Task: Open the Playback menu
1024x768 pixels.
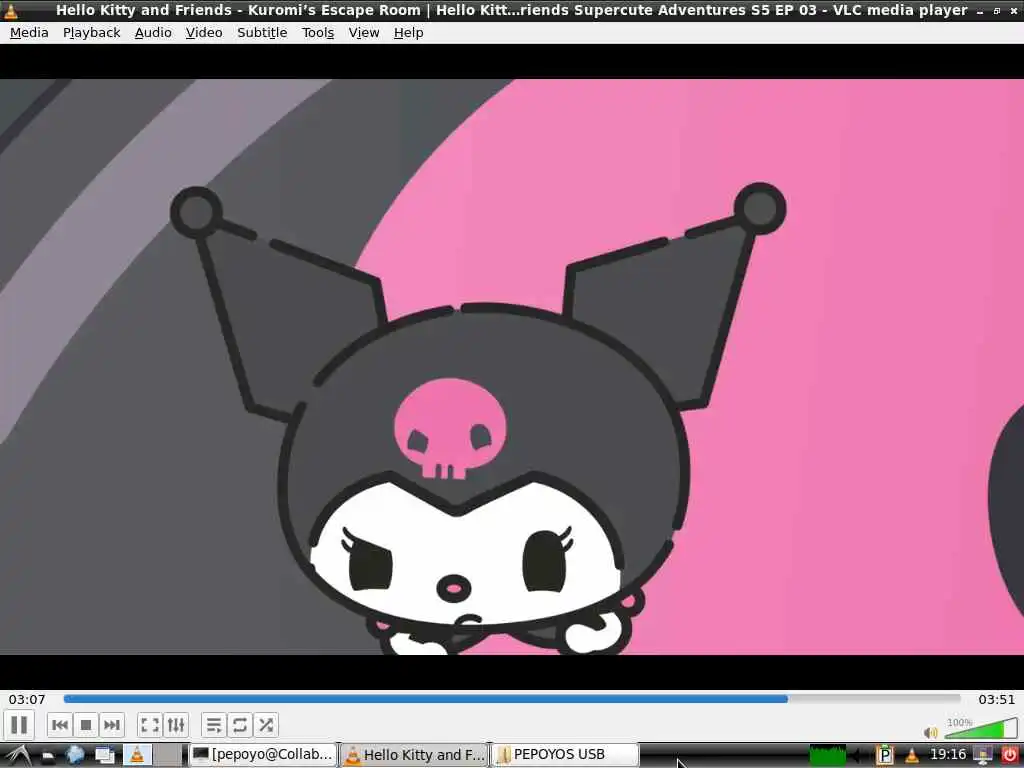Action: point(92,33)
